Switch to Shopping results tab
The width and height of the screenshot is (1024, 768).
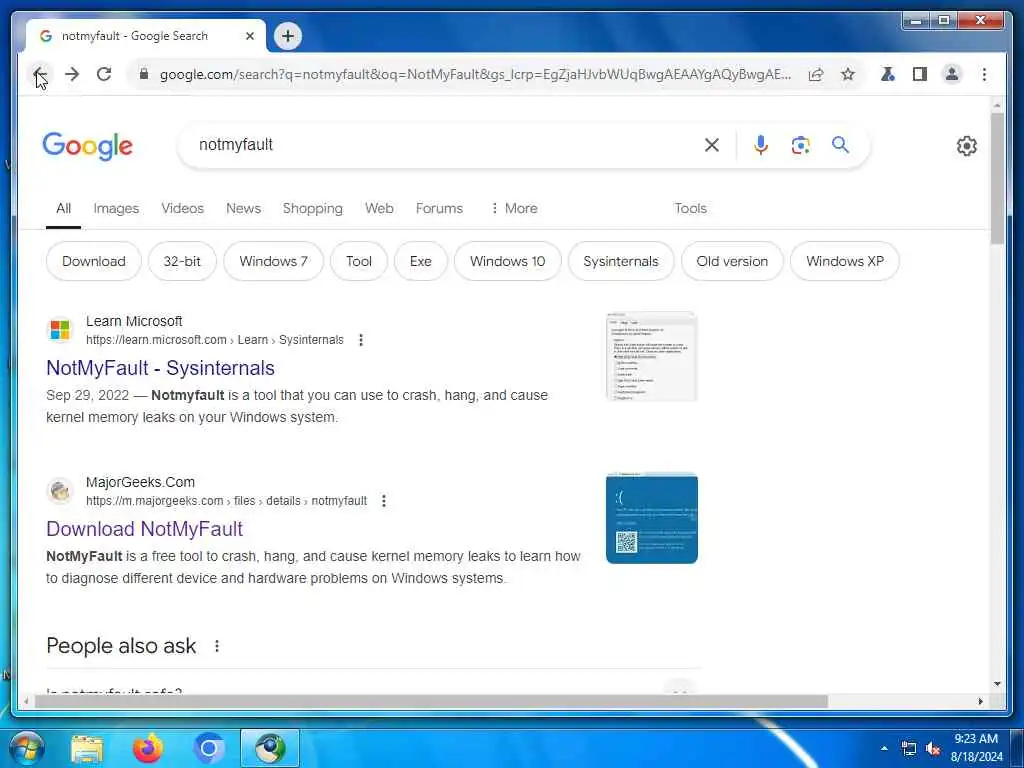tap(312, 208)
